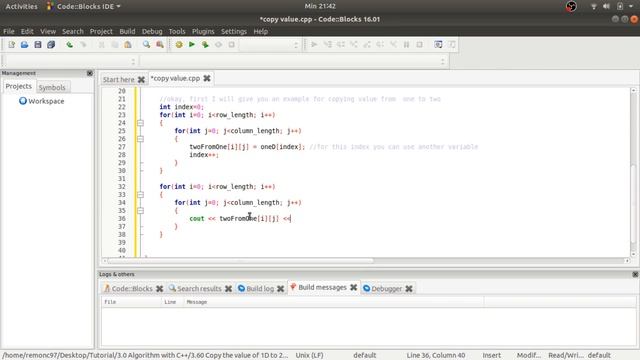This screenshot has width=640, height=360.
Task: Open the system menu arrow in top bar
Action: click(631, 6)
